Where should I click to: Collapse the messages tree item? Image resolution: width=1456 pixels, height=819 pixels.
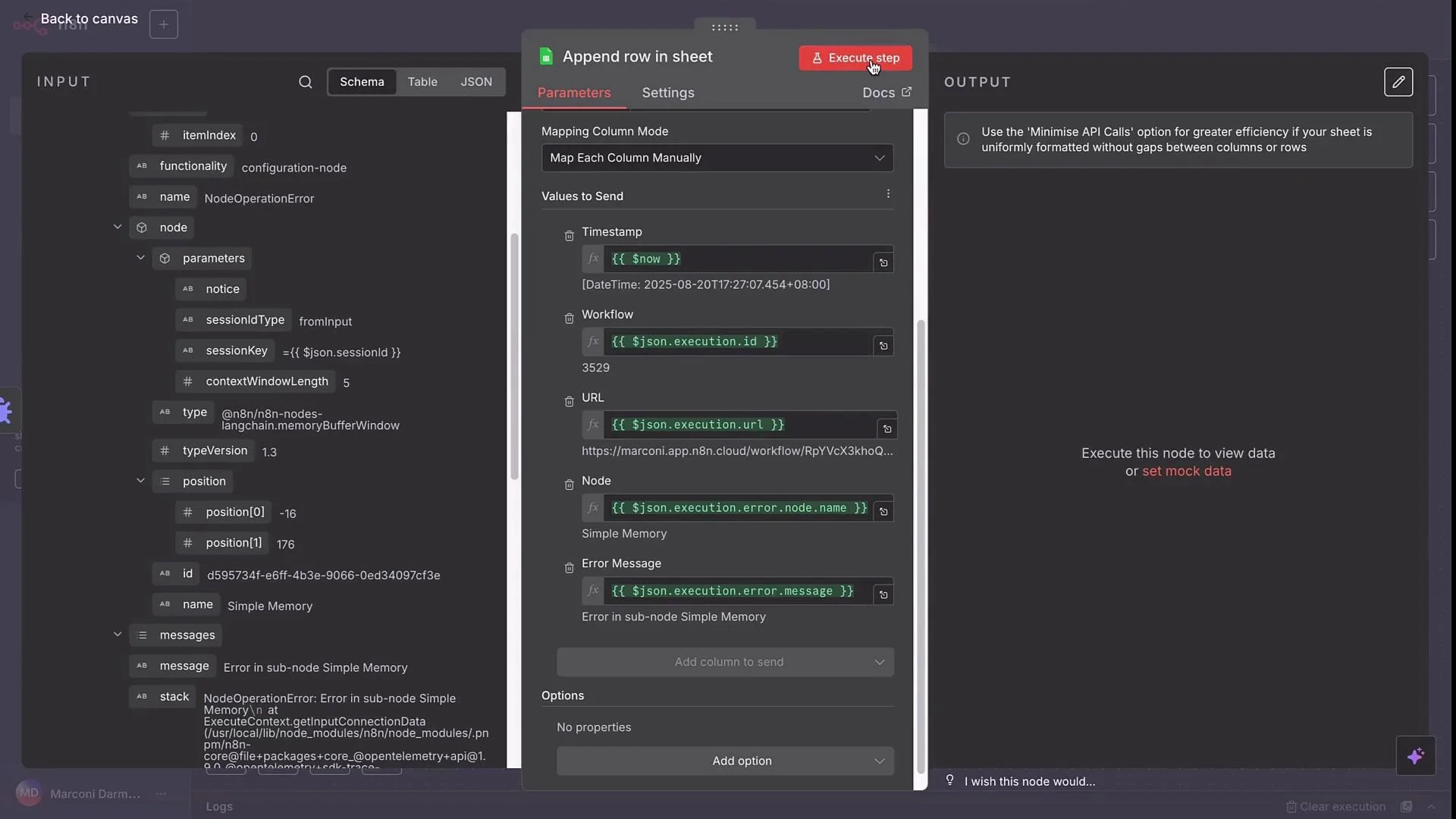[x=118, y=635]
